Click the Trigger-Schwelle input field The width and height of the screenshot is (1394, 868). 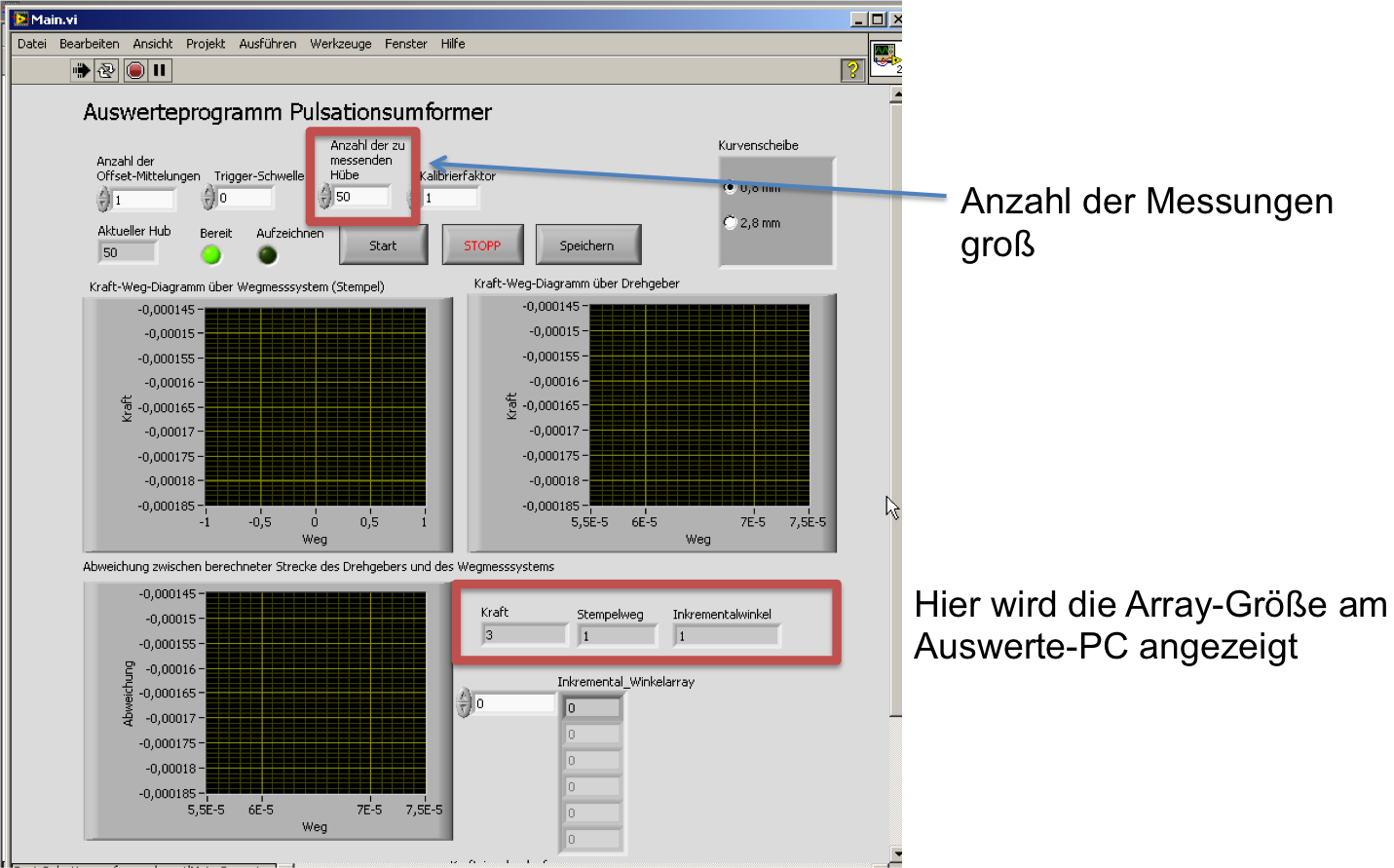pyautogui.click(x=245, y=198)
